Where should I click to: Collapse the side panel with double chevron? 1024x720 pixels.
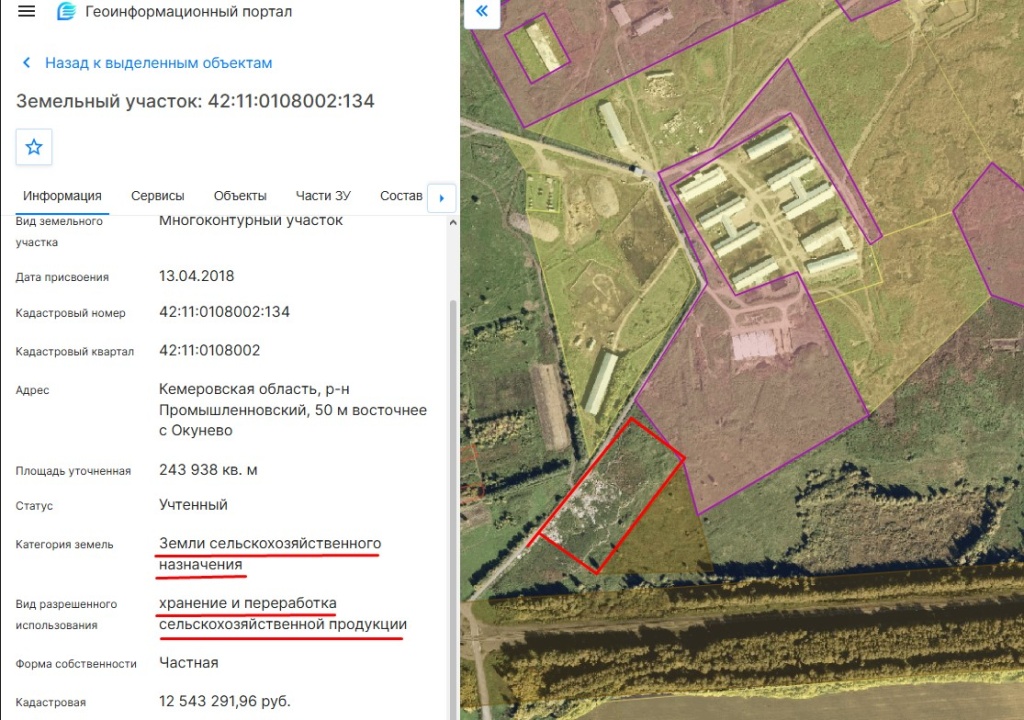(482, 11)
